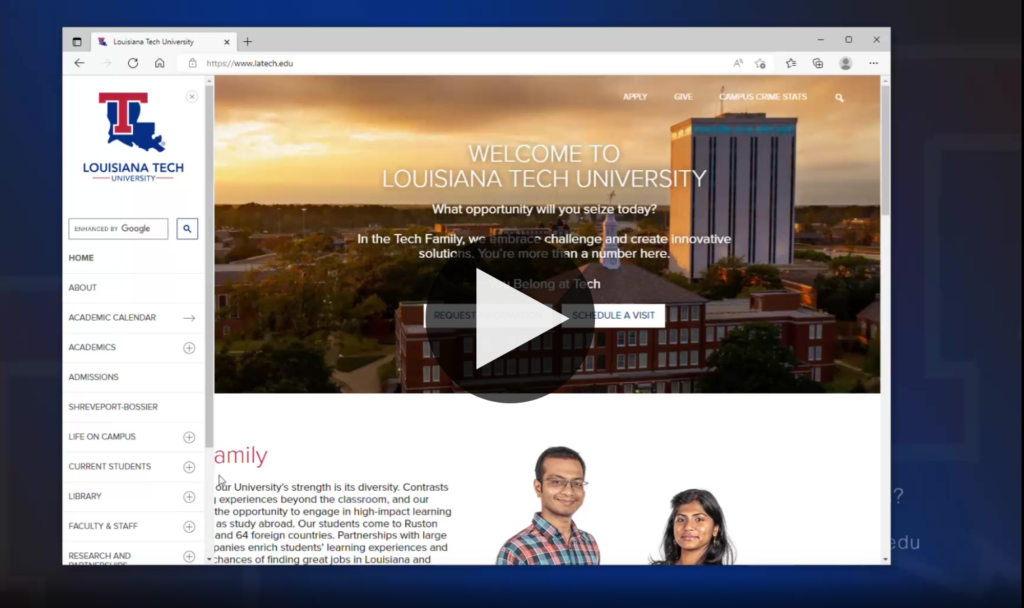Reload the page with the refresh icon

[x=133, y=63]
